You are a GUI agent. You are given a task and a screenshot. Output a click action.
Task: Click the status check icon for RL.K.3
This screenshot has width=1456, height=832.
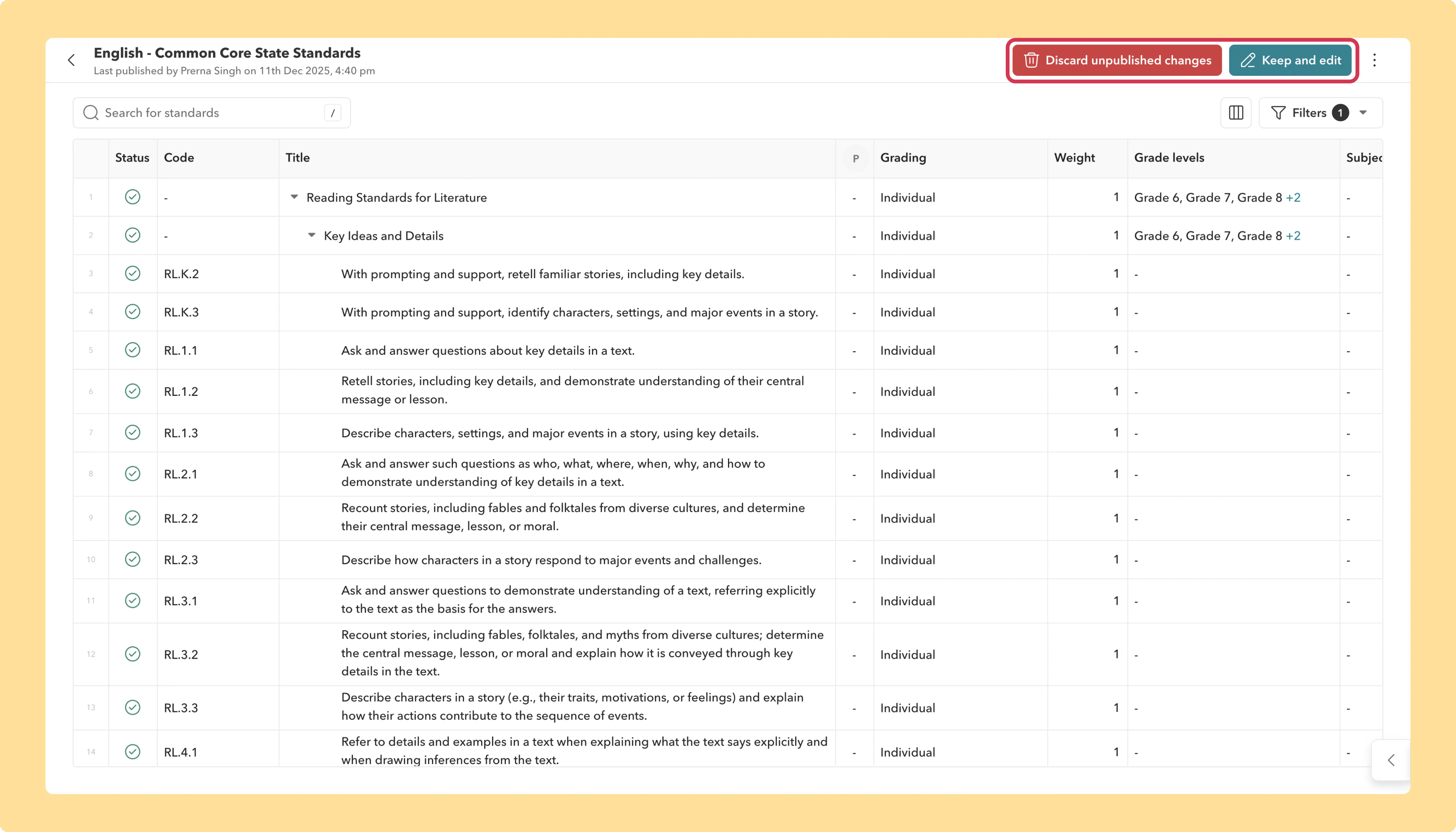pos(132,312)
